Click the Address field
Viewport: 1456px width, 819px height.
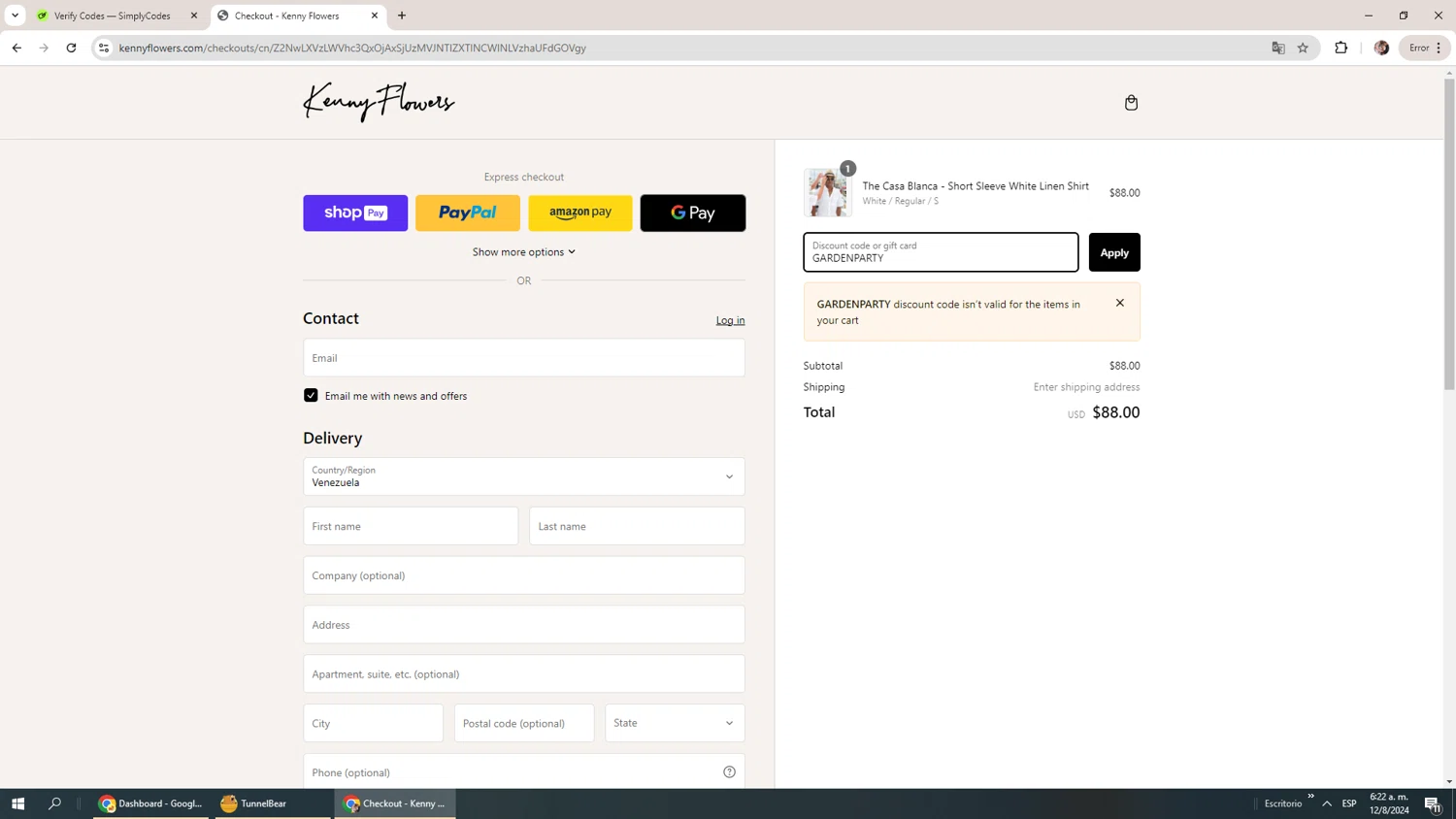point(524,625)
